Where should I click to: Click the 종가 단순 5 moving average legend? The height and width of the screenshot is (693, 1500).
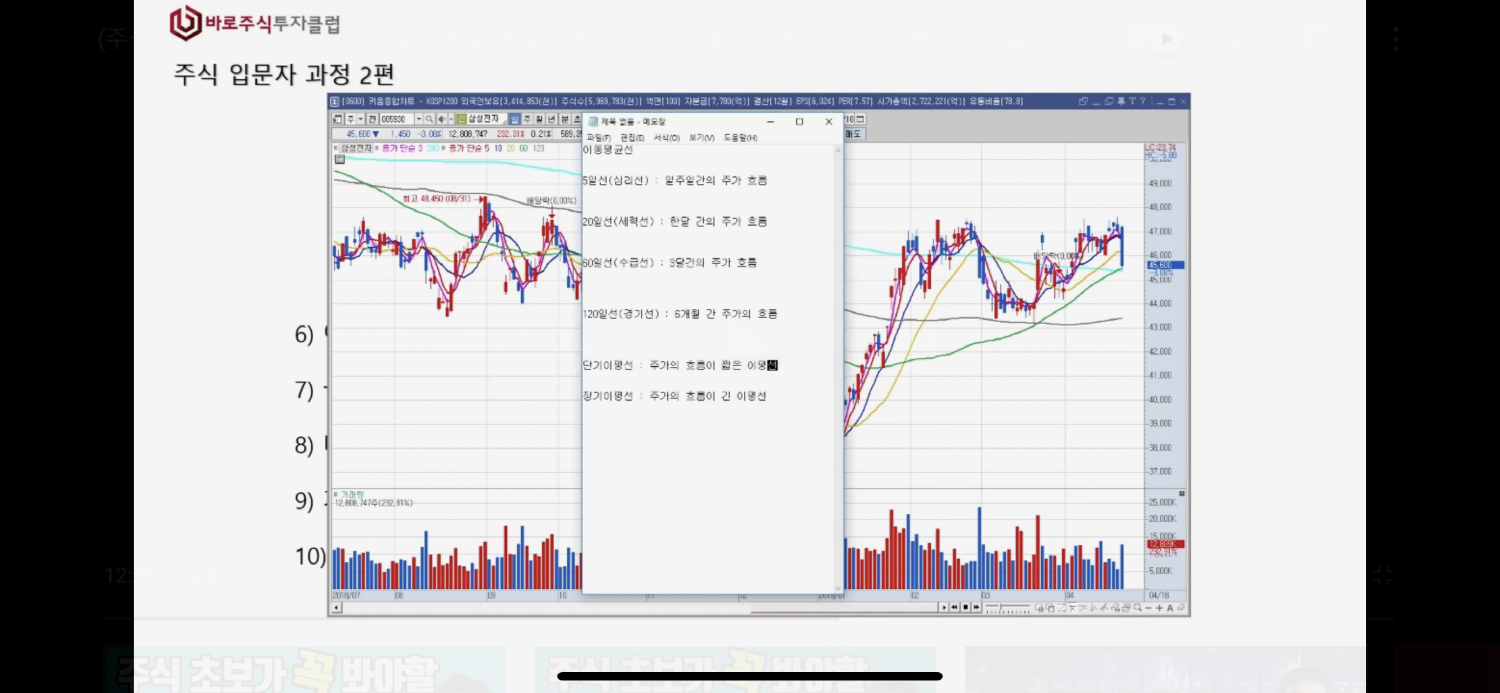tap(469, 148)
